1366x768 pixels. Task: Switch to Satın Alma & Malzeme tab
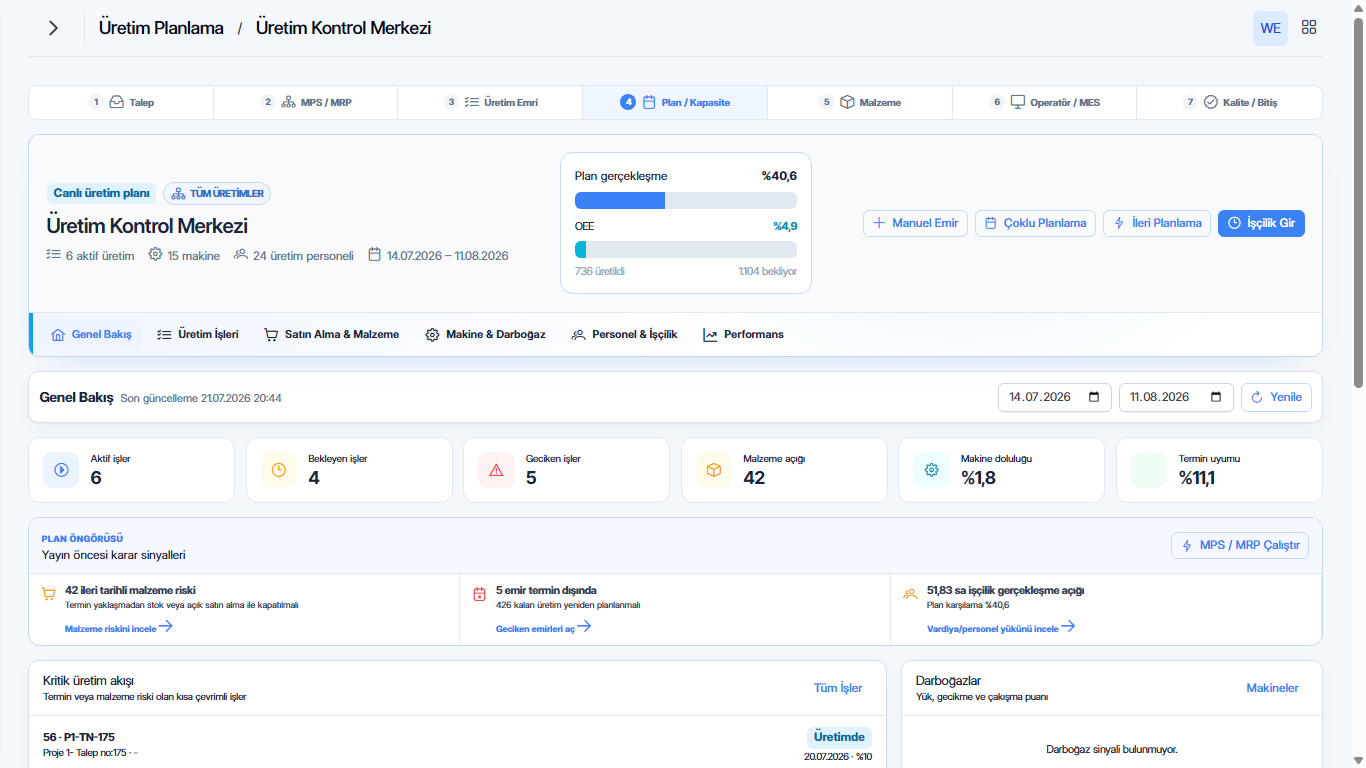(x=331, y=335)
